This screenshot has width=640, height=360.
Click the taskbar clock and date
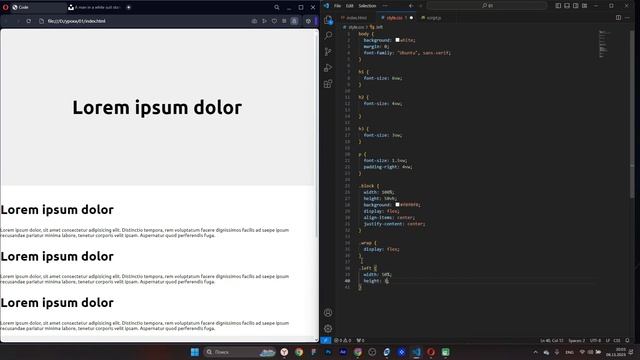coord(616,352)
